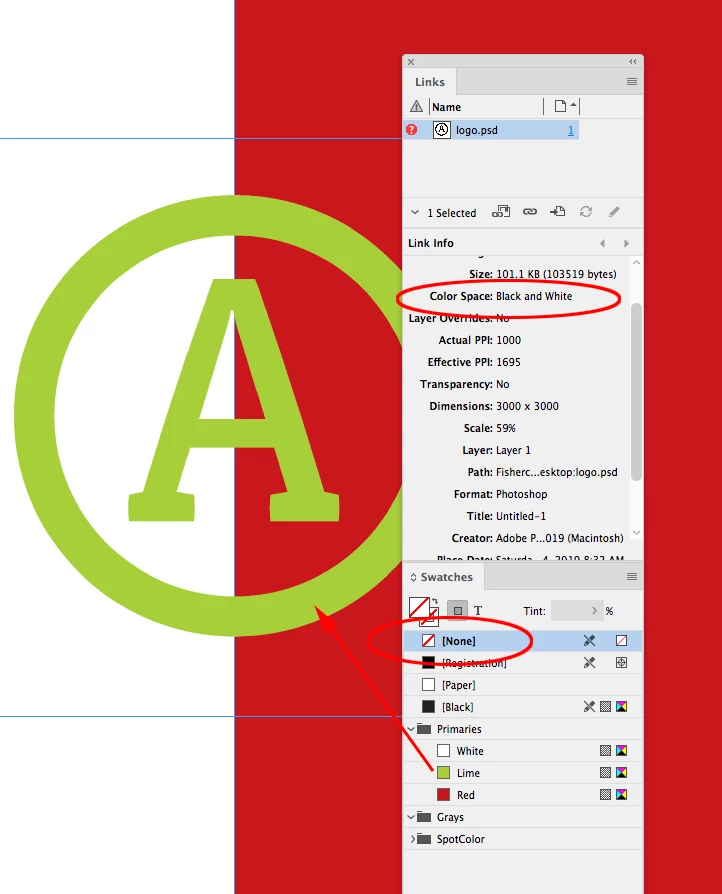Select the [Black] swatch
The height and width of the screenshot is (894, 722).
coord(523,707)
